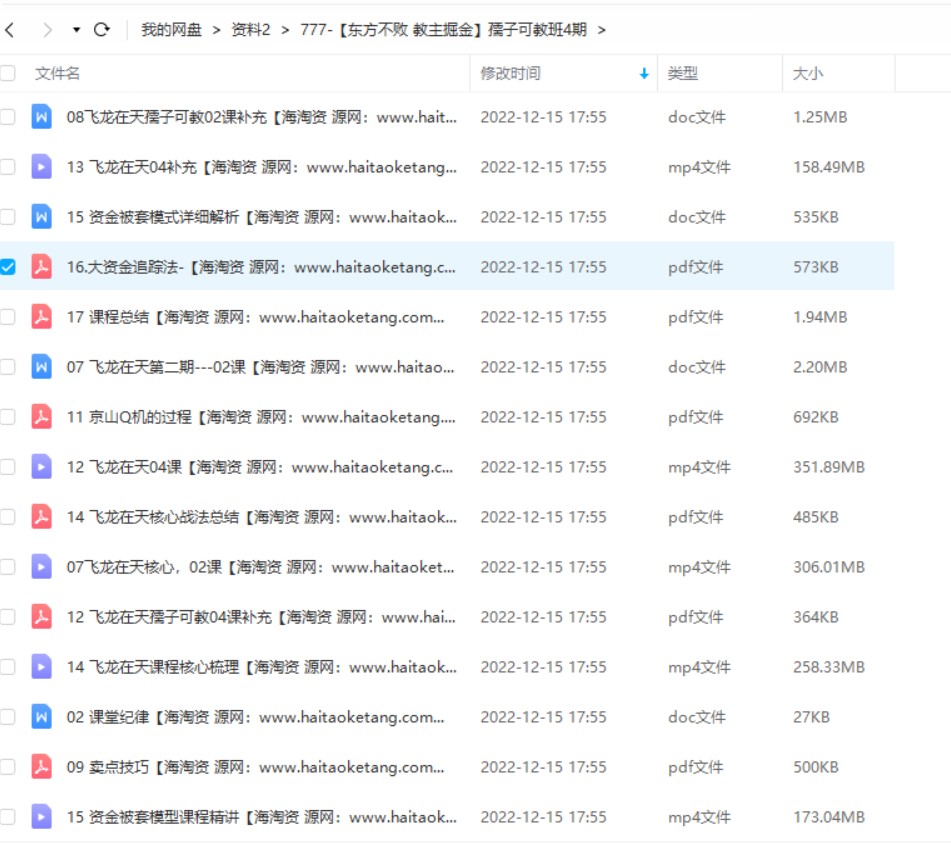This screenshot has width=951, height=868.
Task: Select file name 16.大资金追踪法-
Action: (261, 267)
